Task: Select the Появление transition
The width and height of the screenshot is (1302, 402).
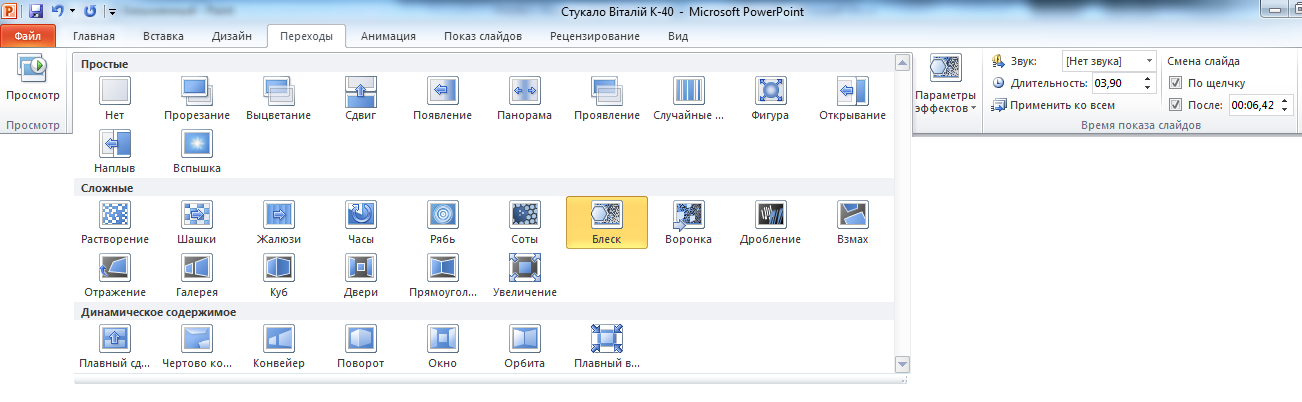Action: coord(442,99)
